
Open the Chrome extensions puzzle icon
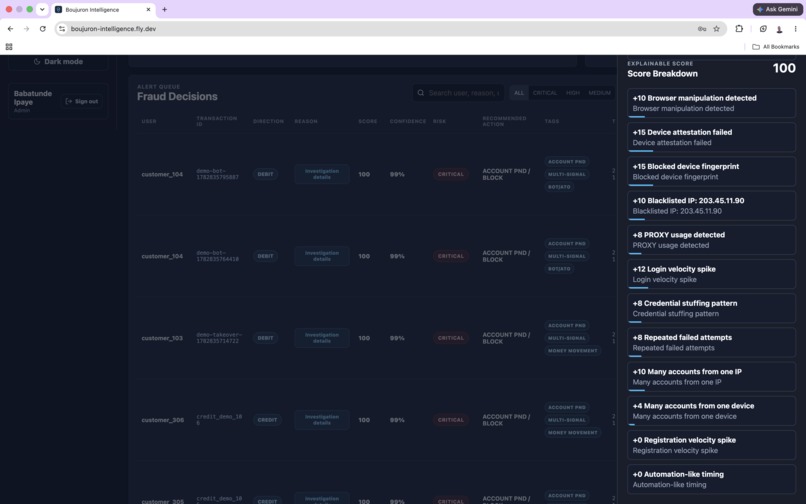coord(739,29)
